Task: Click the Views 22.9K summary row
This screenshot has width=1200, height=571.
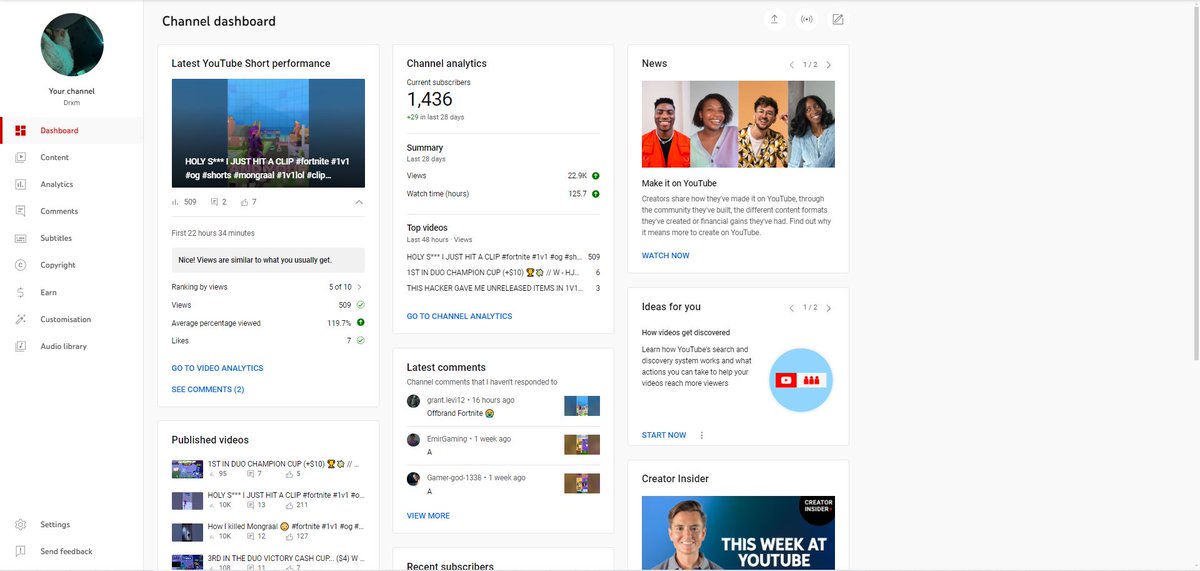Action: pos(503,176)
